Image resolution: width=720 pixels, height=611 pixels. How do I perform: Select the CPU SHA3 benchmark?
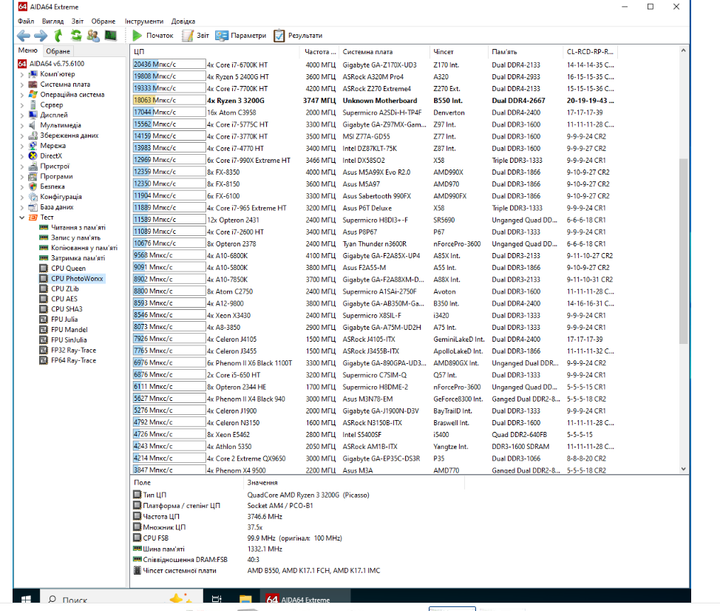67,309
